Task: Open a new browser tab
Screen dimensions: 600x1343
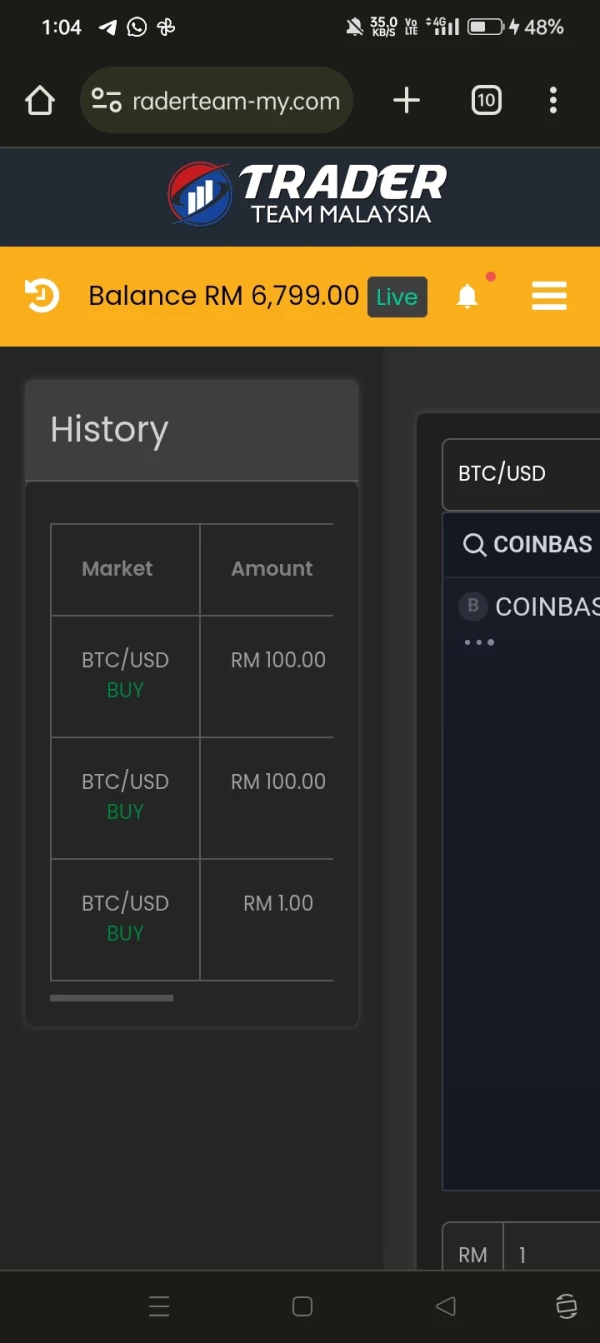Action: 406,100
